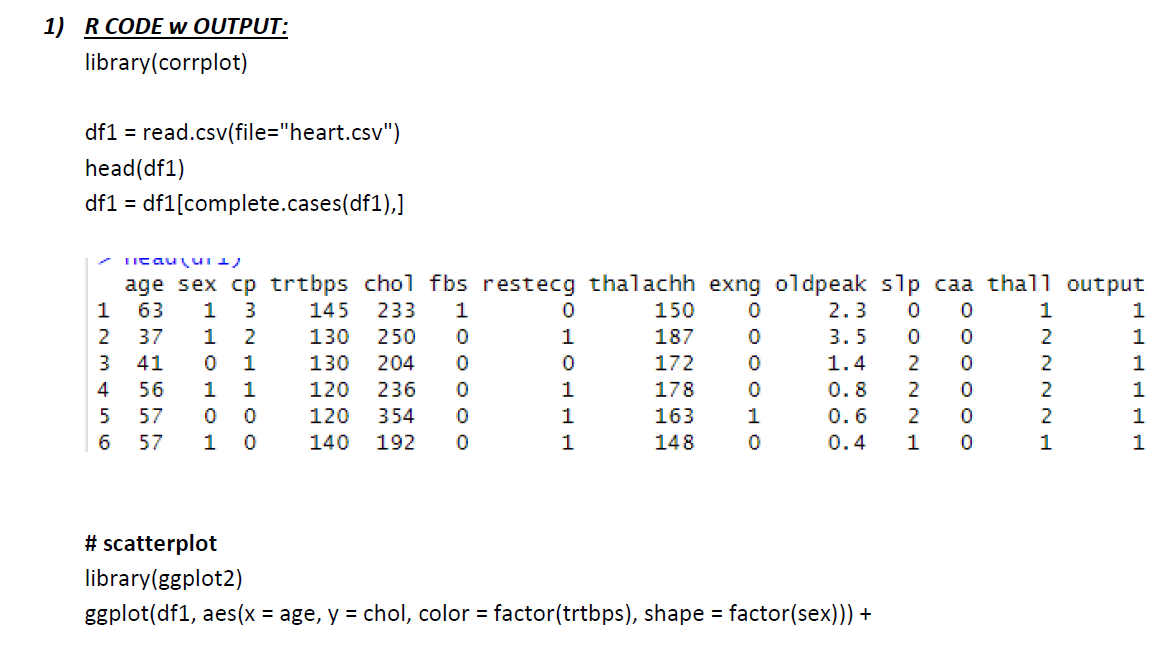Click the read.csv heart.csv code line

pos(243,133)
